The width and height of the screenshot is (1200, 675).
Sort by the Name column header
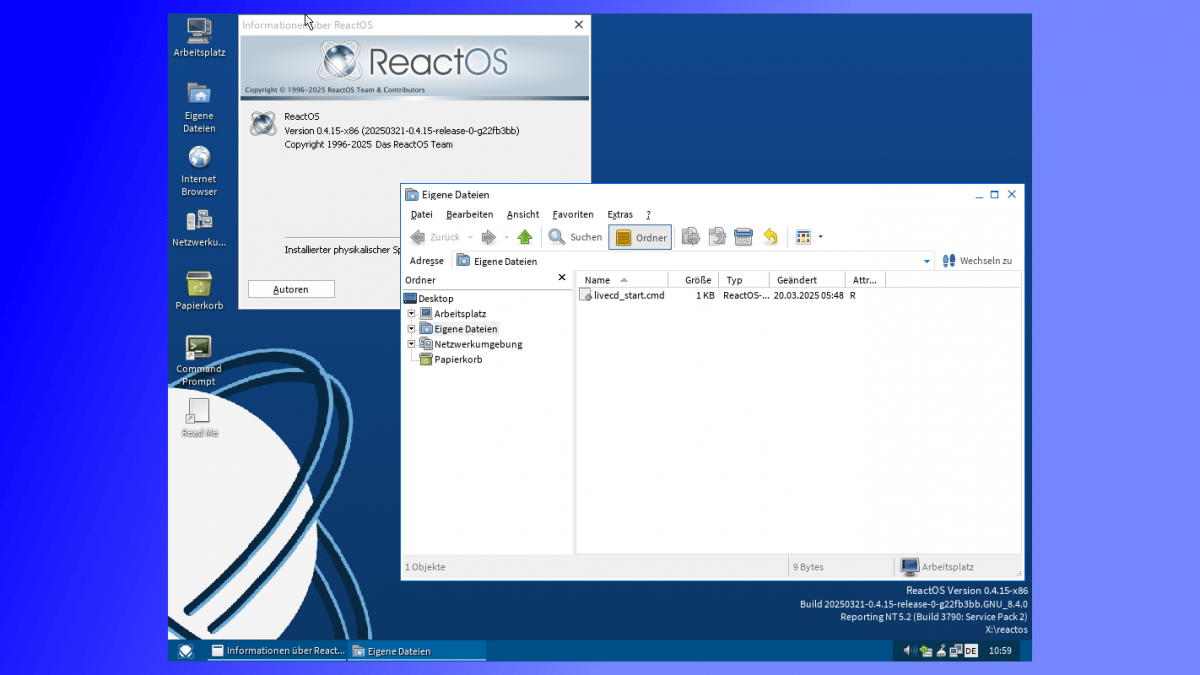601,280
